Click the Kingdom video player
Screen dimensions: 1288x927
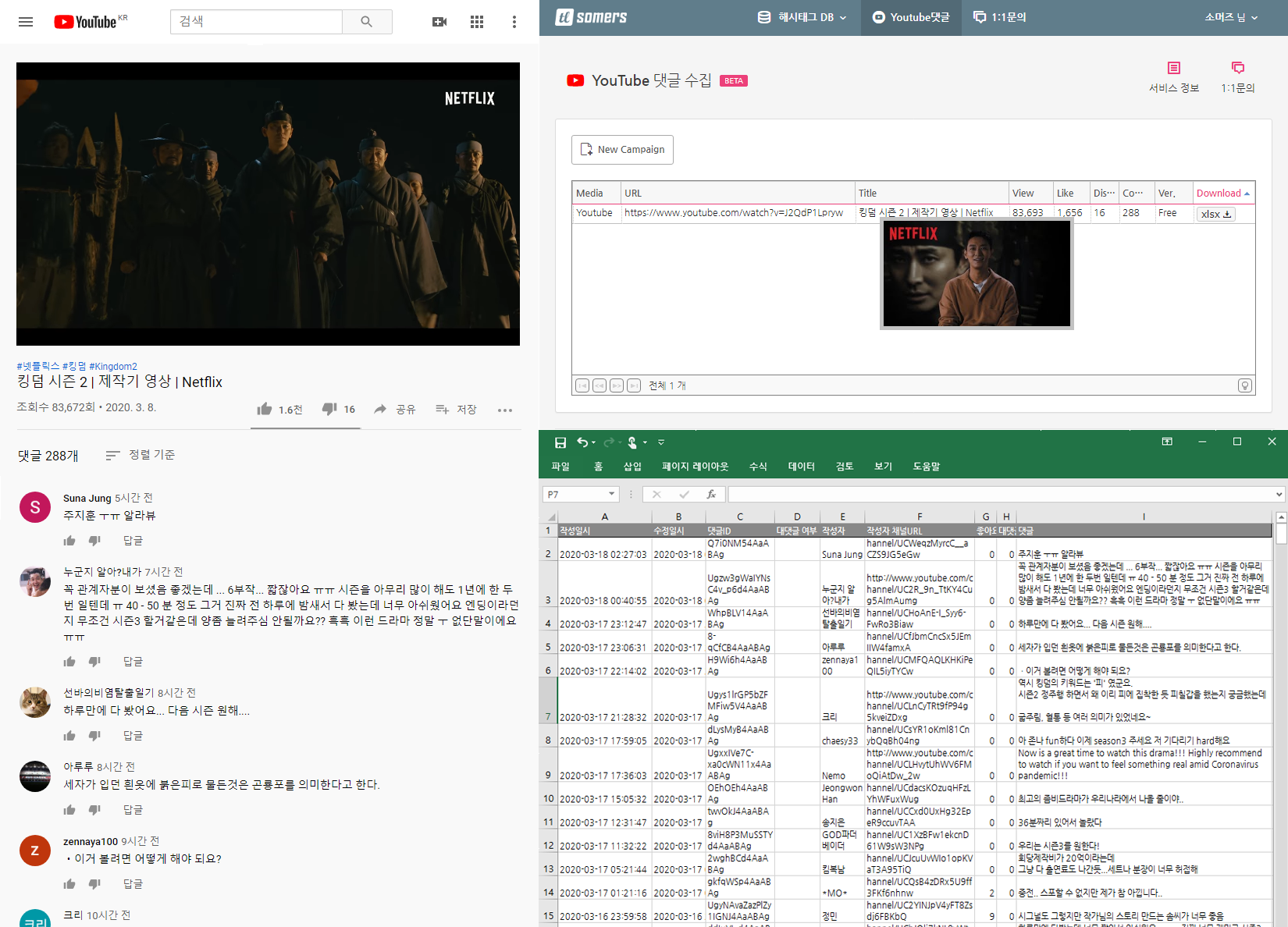click(x=268, y=204)
